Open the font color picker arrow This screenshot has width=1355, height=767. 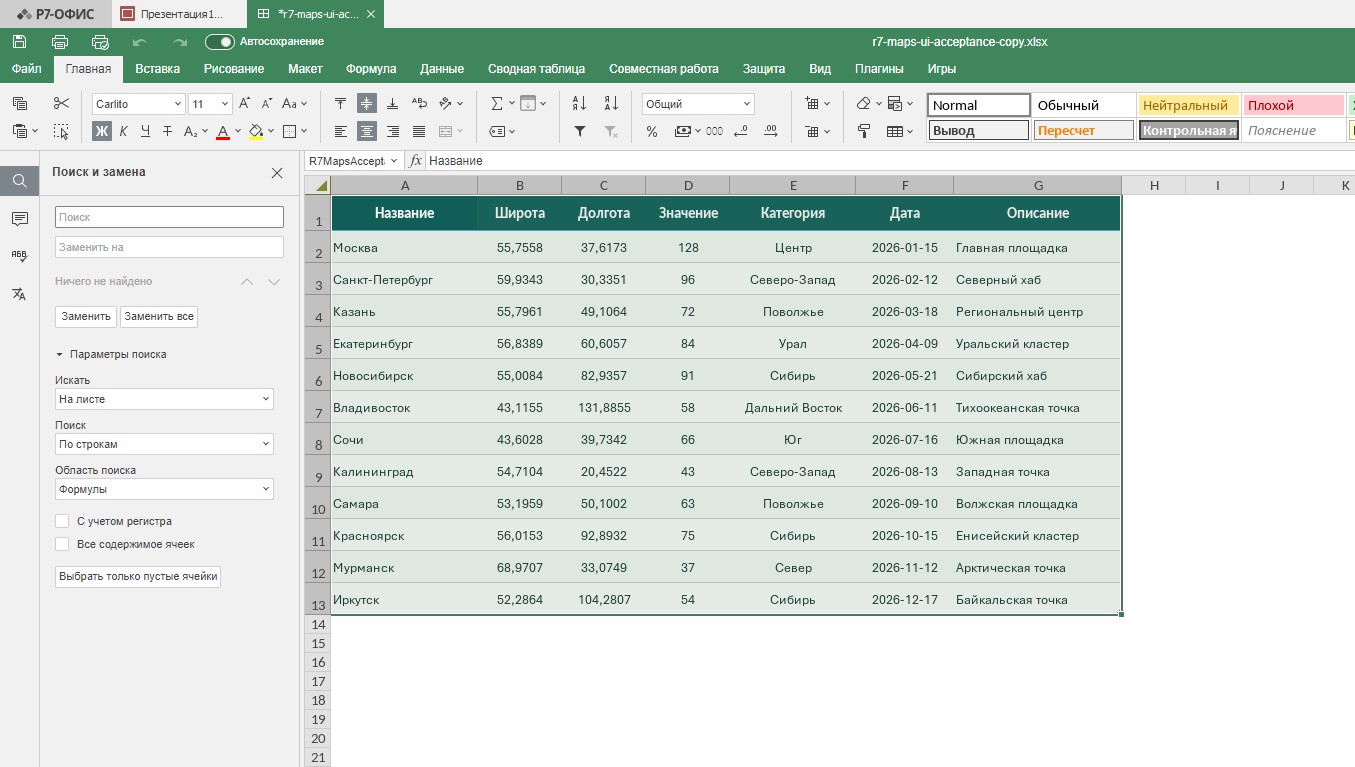coord(238,131)
